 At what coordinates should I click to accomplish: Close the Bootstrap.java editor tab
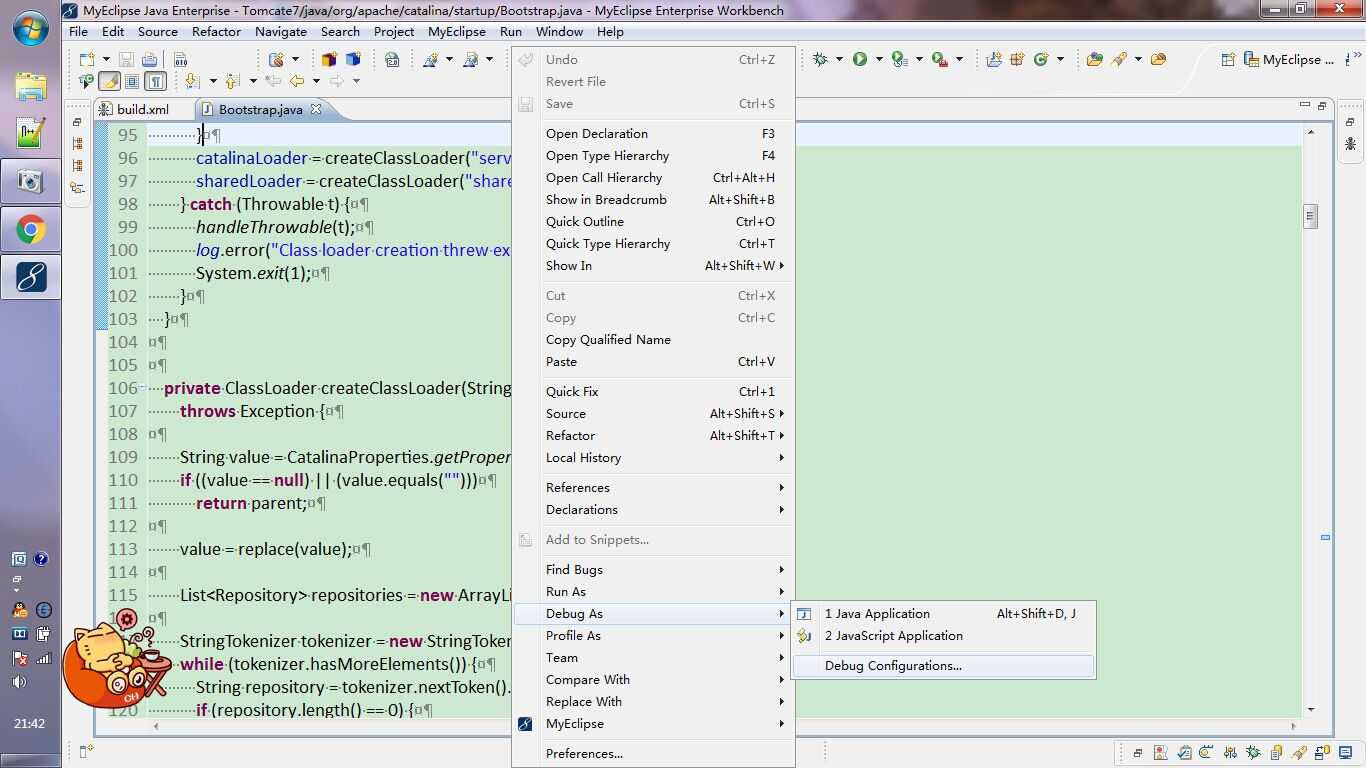[x=316, y=109]
